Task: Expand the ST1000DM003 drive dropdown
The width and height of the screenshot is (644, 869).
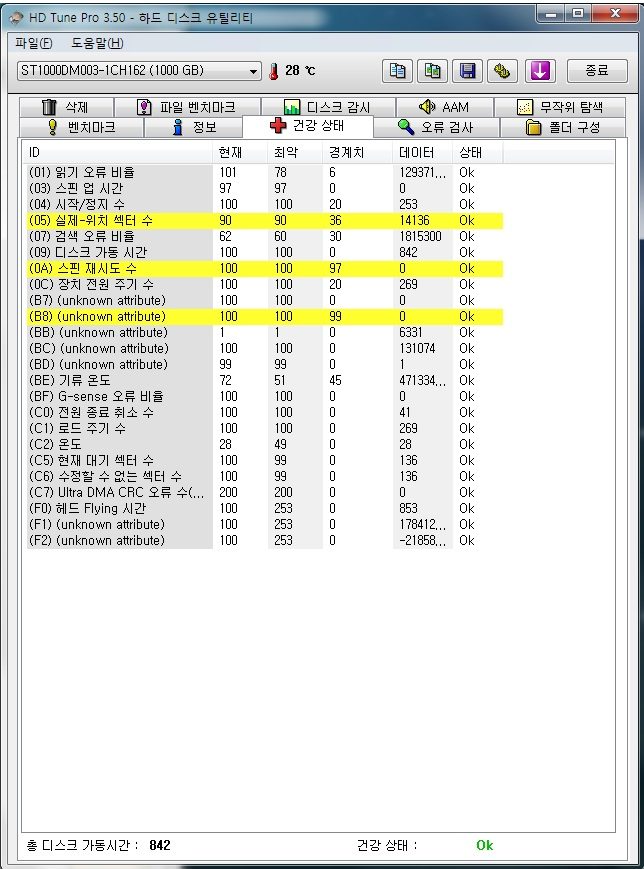Action: [x=139, y=71]
